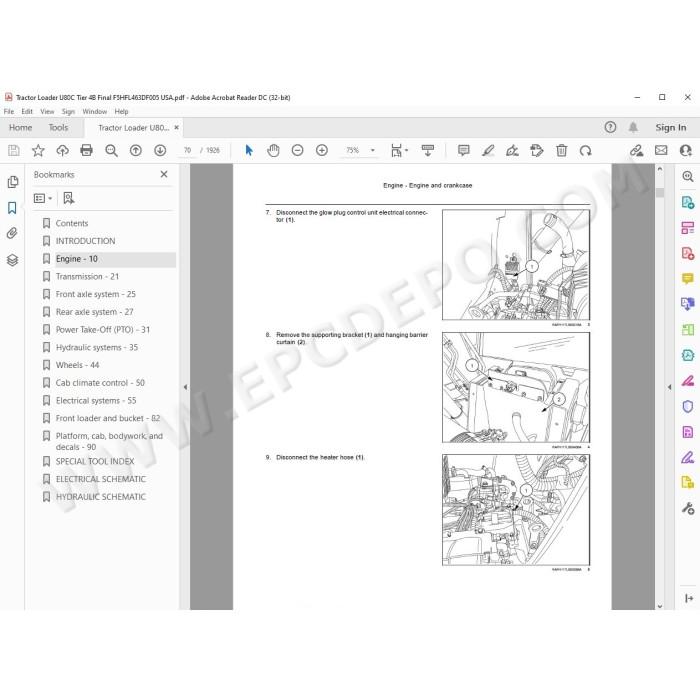The image size is (700, 700).
Task: Open help question mark icon
Action: pyautogui.click(x=610, y=128)
